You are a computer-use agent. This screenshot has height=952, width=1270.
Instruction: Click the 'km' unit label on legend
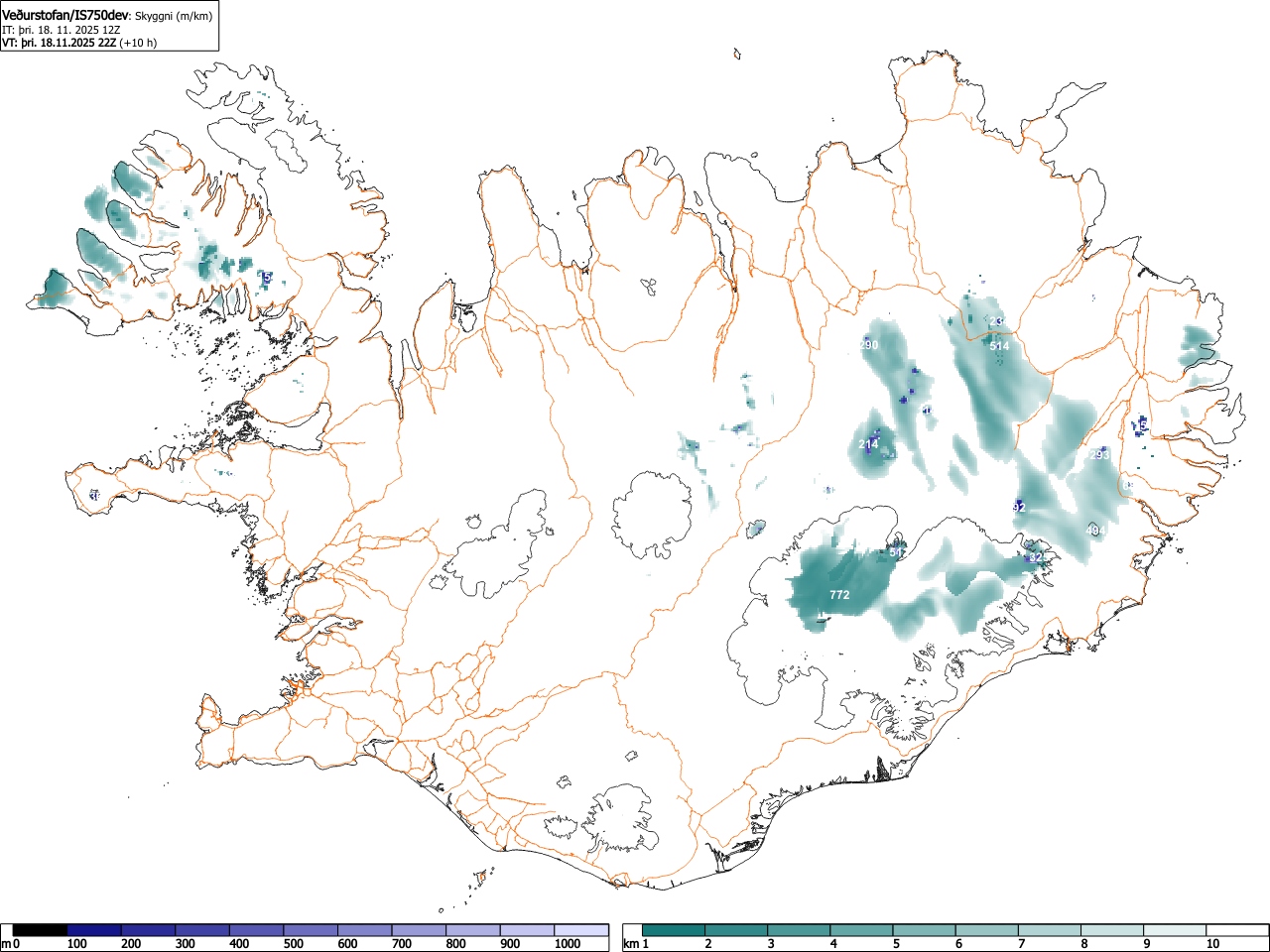pos(632,944)
